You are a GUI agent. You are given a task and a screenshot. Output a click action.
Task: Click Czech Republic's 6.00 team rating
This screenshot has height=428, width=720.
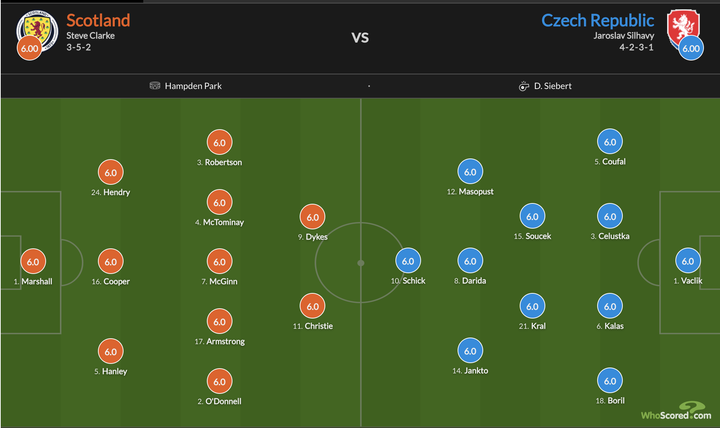(690, 48)
